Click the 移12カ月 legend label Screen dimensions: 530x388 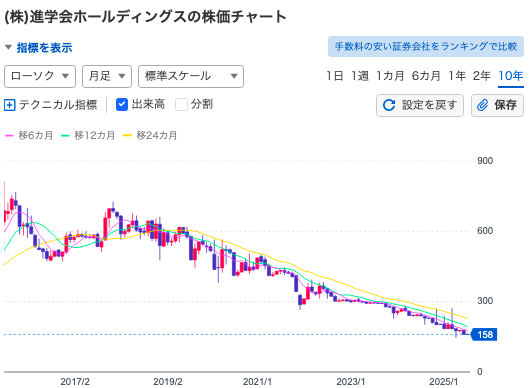coord(95,136)
